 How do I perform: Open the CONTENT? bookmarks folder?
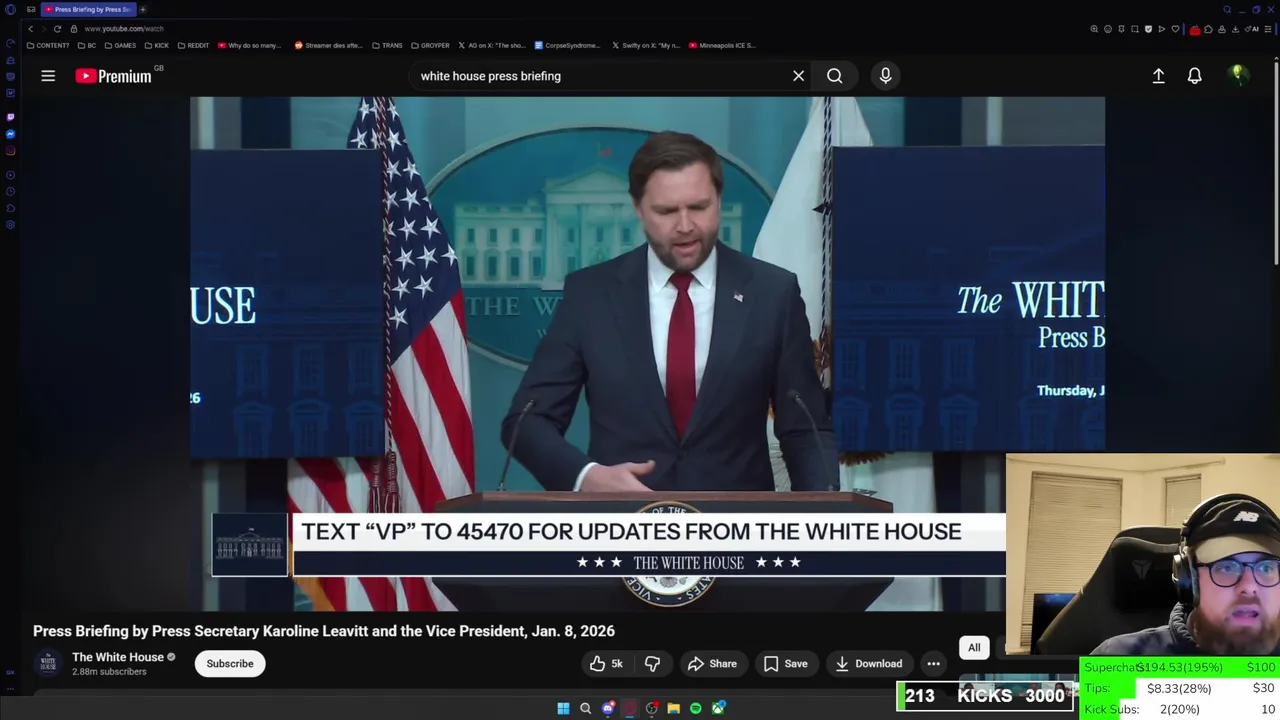[48, 45]
